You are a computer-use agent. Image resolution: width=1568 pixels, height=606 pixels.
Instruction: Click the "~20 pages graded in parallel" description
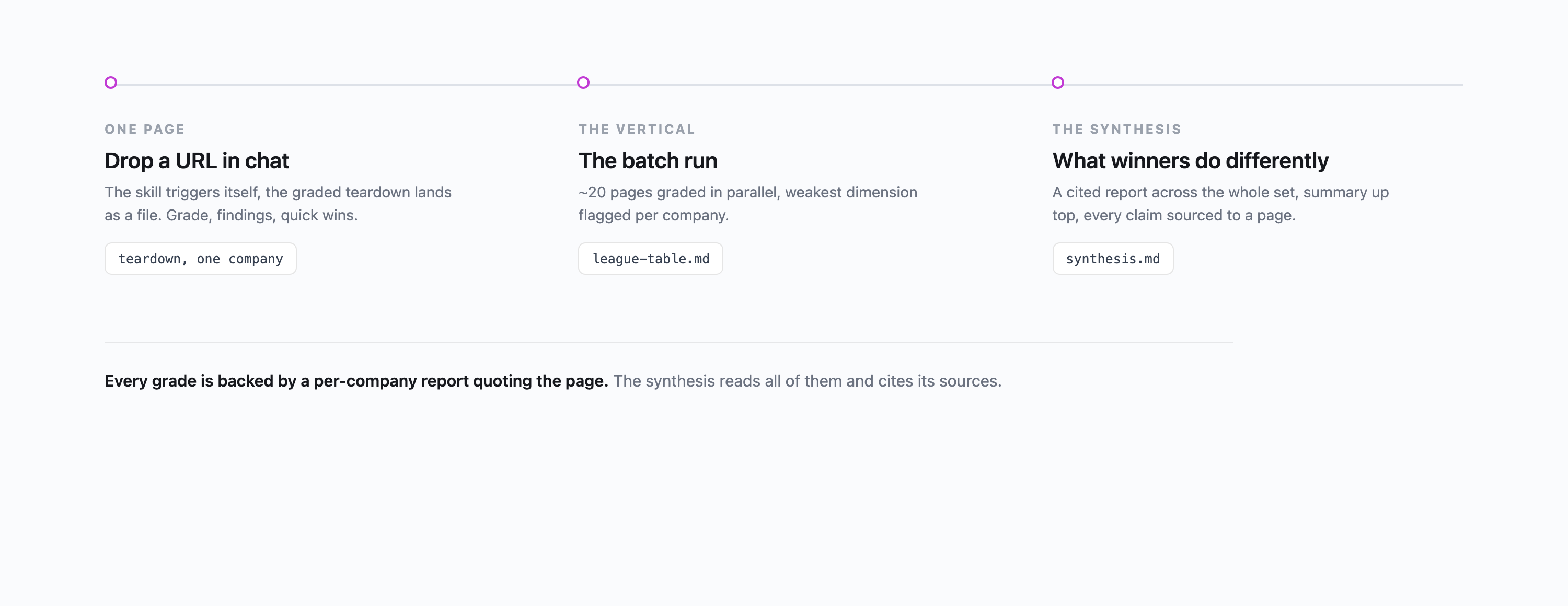coord(747,204)
